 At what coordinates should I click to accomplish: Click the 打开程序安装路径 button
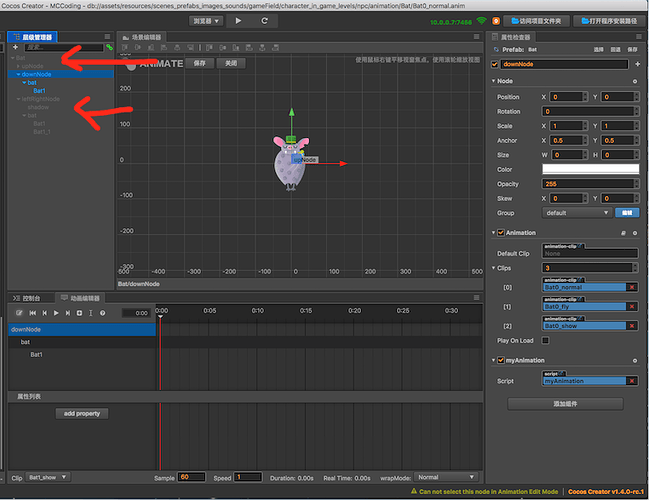(x=609, y=21)
